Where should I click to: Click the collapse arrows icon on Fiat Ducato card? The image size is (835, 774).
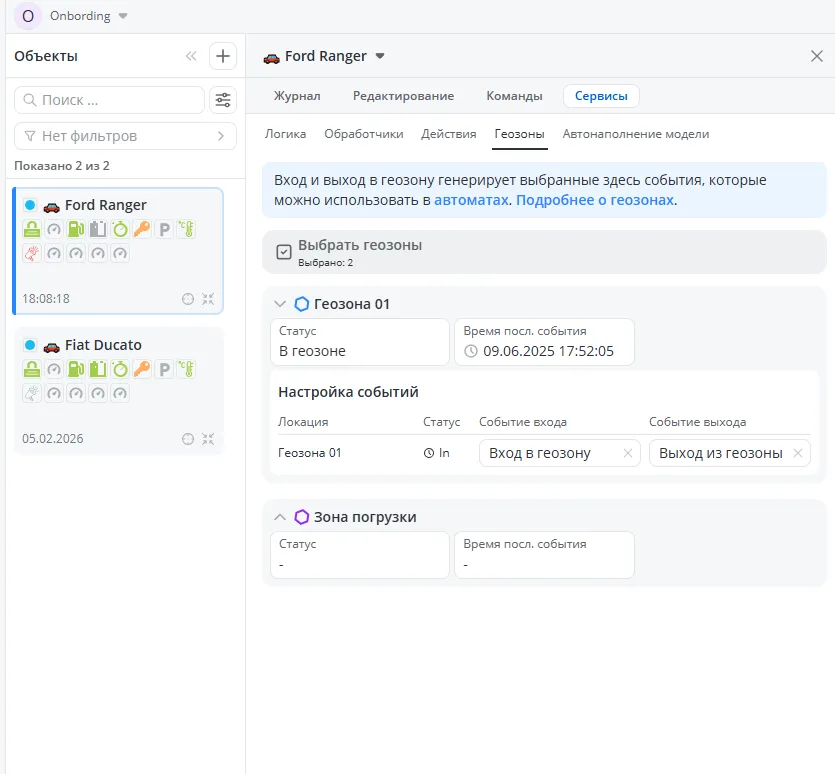point(208,439)
